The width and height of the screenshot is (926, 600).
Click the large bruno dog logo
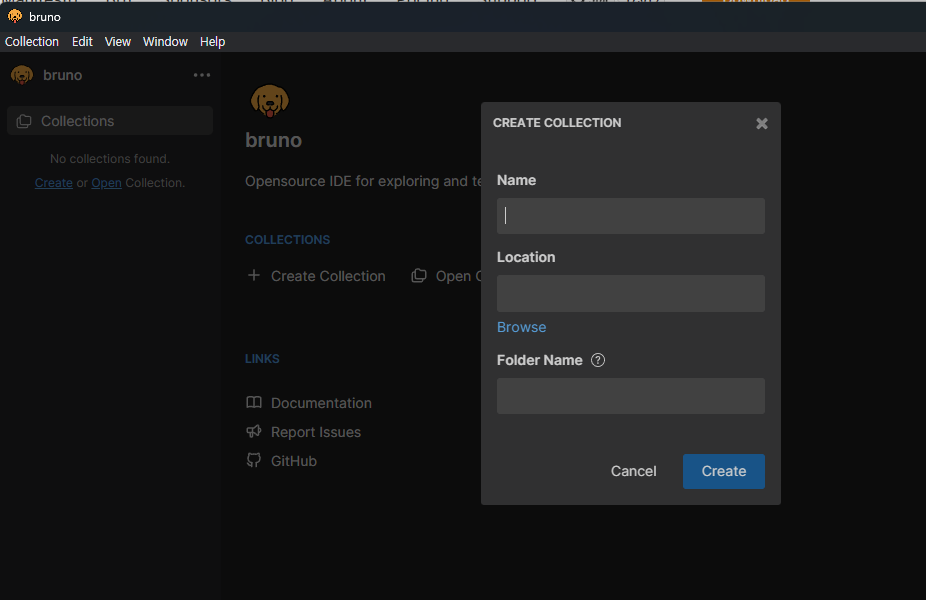[x=270, y=100]
